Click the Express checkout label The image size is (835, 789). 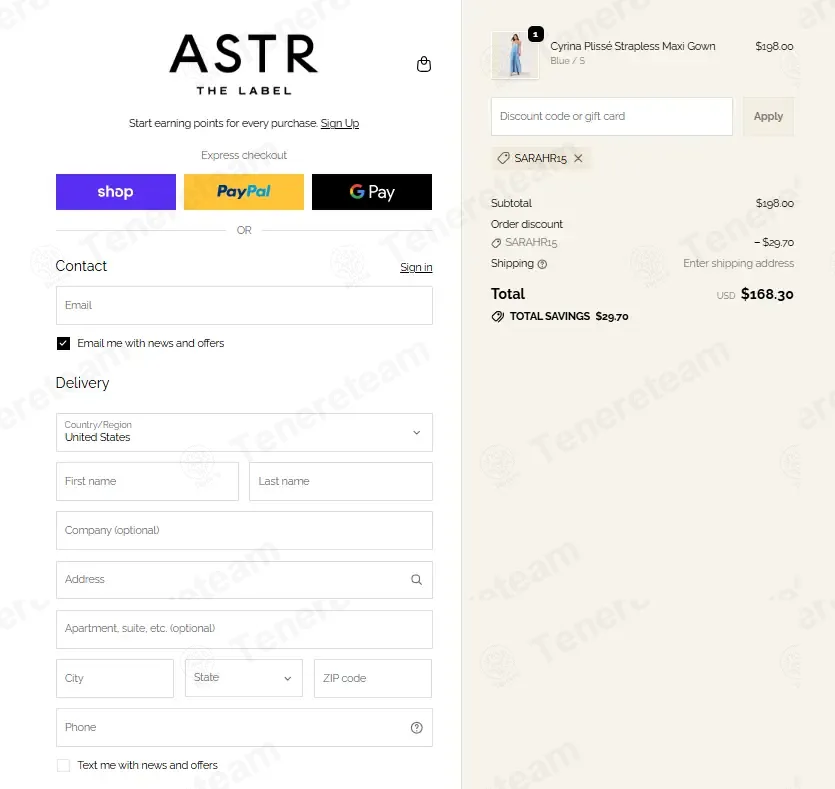pos(244,155)
